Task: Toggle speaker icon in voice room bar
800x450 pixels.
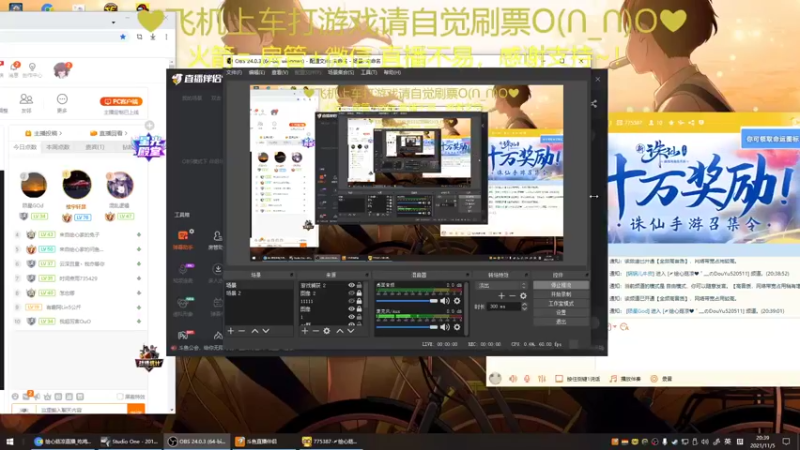Action: (513, 379)
